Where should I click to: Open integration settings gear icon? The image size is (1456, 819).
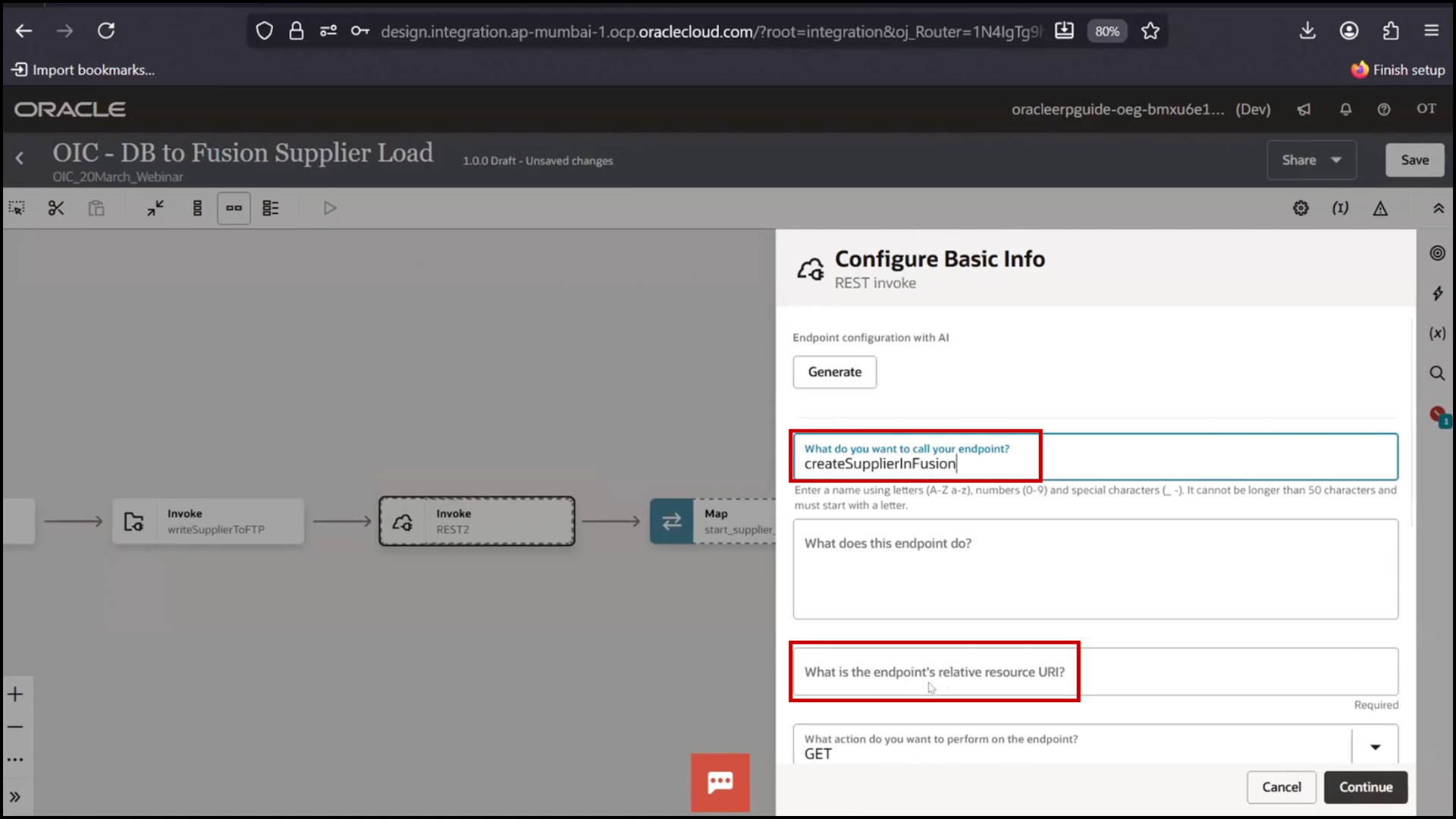[x=1301, y=208]
